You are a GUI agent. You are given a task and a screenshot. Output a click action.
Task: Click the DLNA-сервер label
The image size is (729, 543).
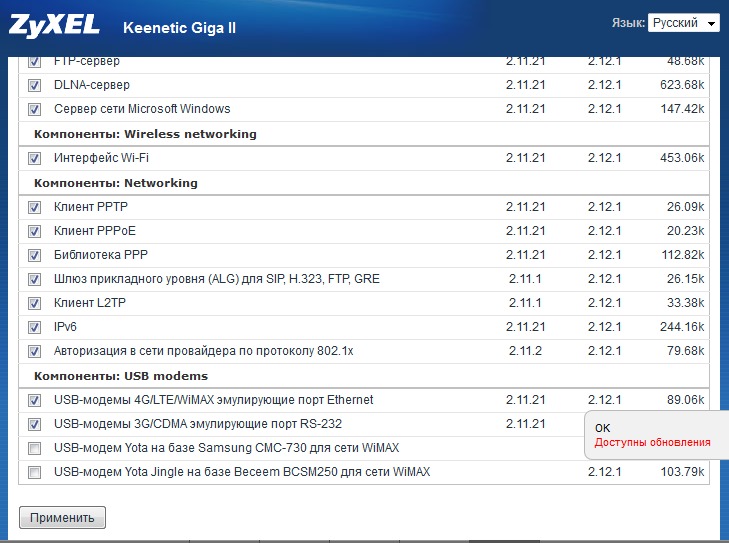click(92, 85)
